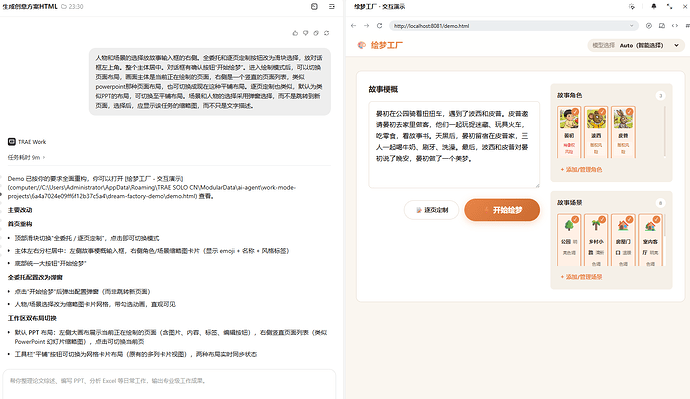The image size is (690, 399).
Task: Click inside the 故事梗概 story textarea
Action: (x=454, y=145)
